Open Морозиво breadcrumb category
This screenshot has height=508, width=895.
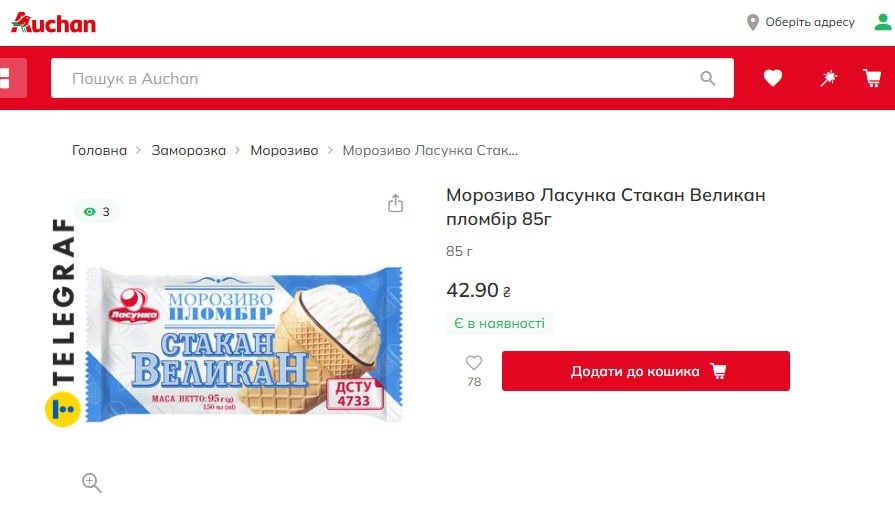(x=284, y=150)
